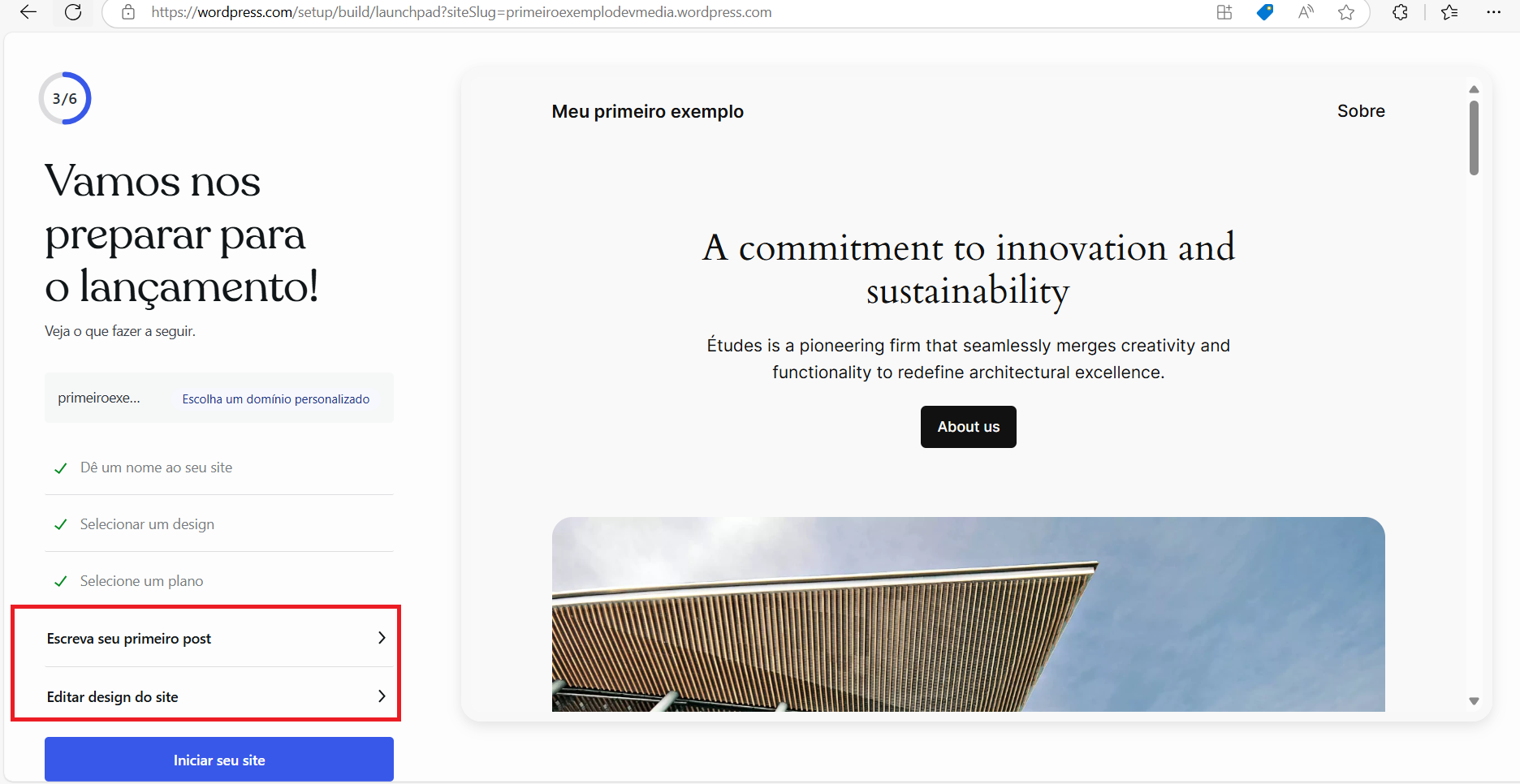This screenshot has width=1520, height=784.
Task: Reload the page with refresh icon
Action: 73,12
